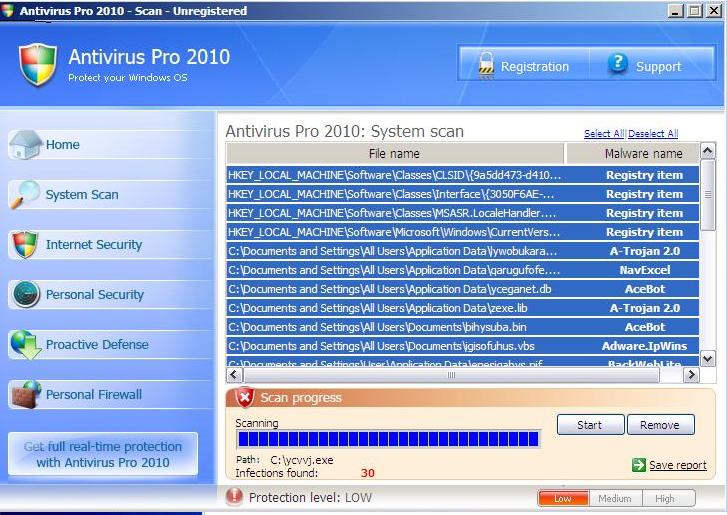Click the red X Scan progress shield
This screenshot has height=515, width=727.
click(244, 397)
